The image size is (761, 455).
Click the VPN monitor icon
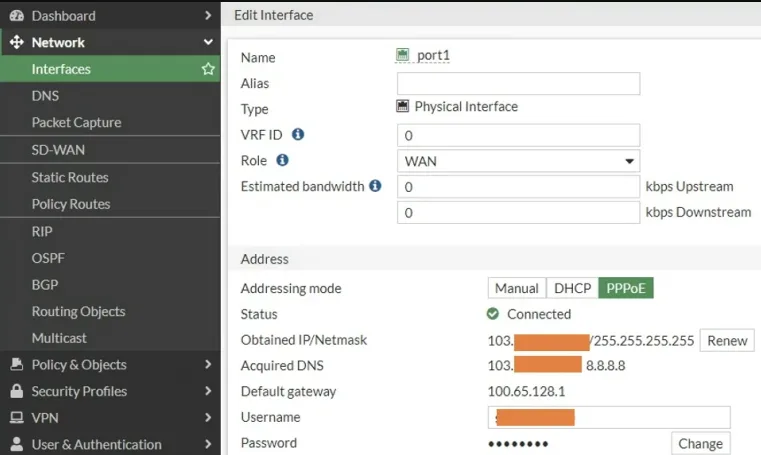(x=16, y=418)
